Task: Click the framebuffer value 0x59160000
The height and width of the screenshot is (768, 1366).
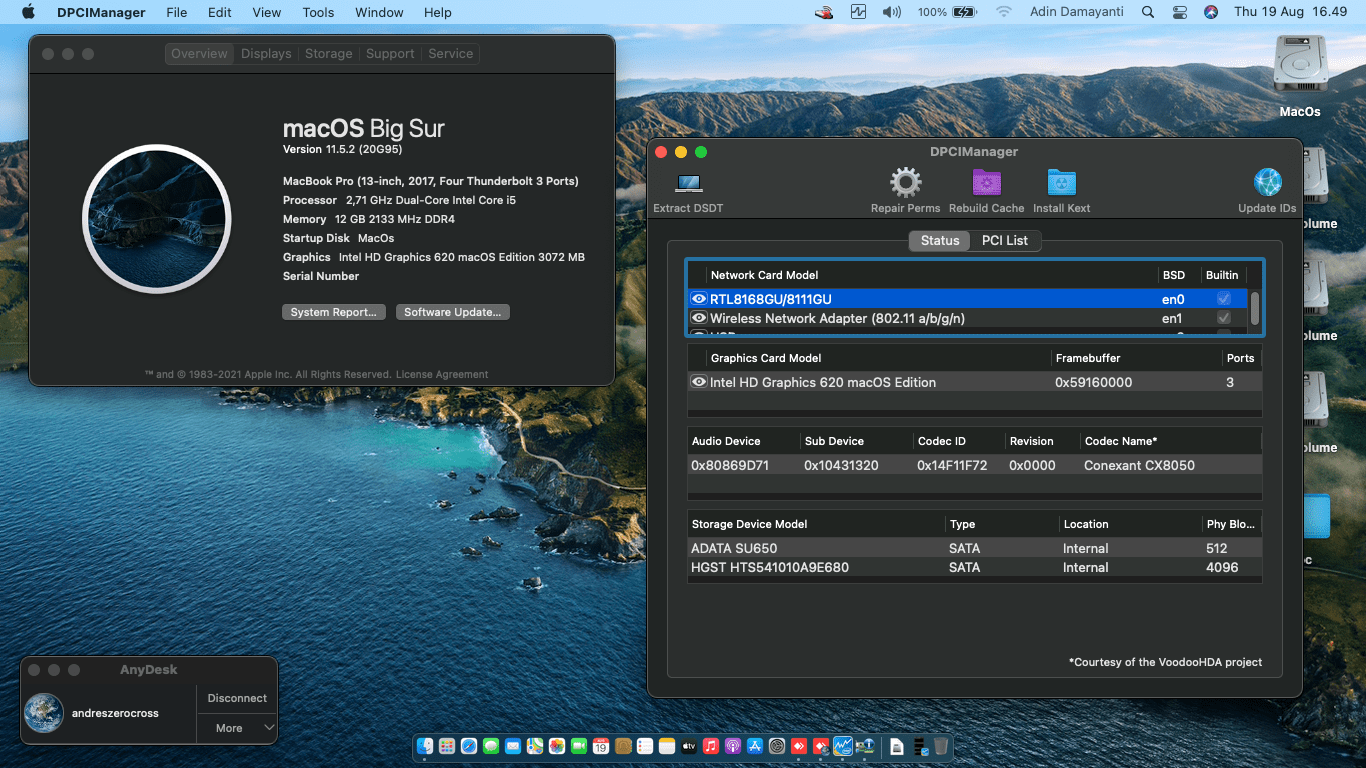Action: (x=1095, y=382)
